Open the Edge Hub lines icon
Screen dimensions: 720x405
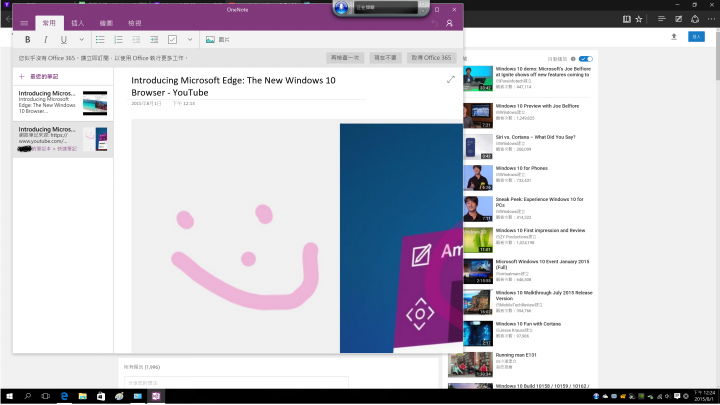click(661, 19)
